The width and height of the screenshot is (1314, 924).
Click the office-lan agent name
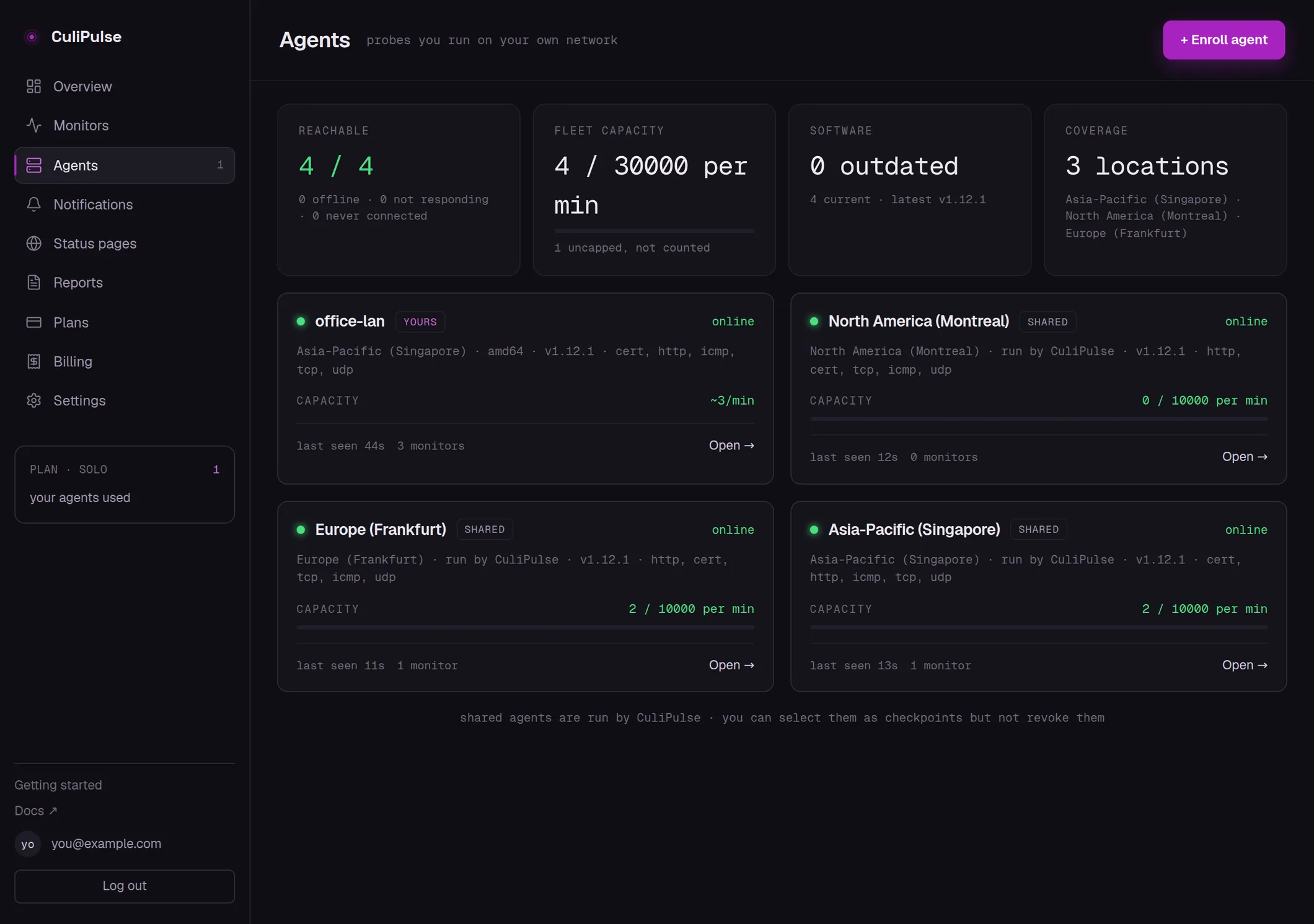pyautogui.click(x=350, y=321)
